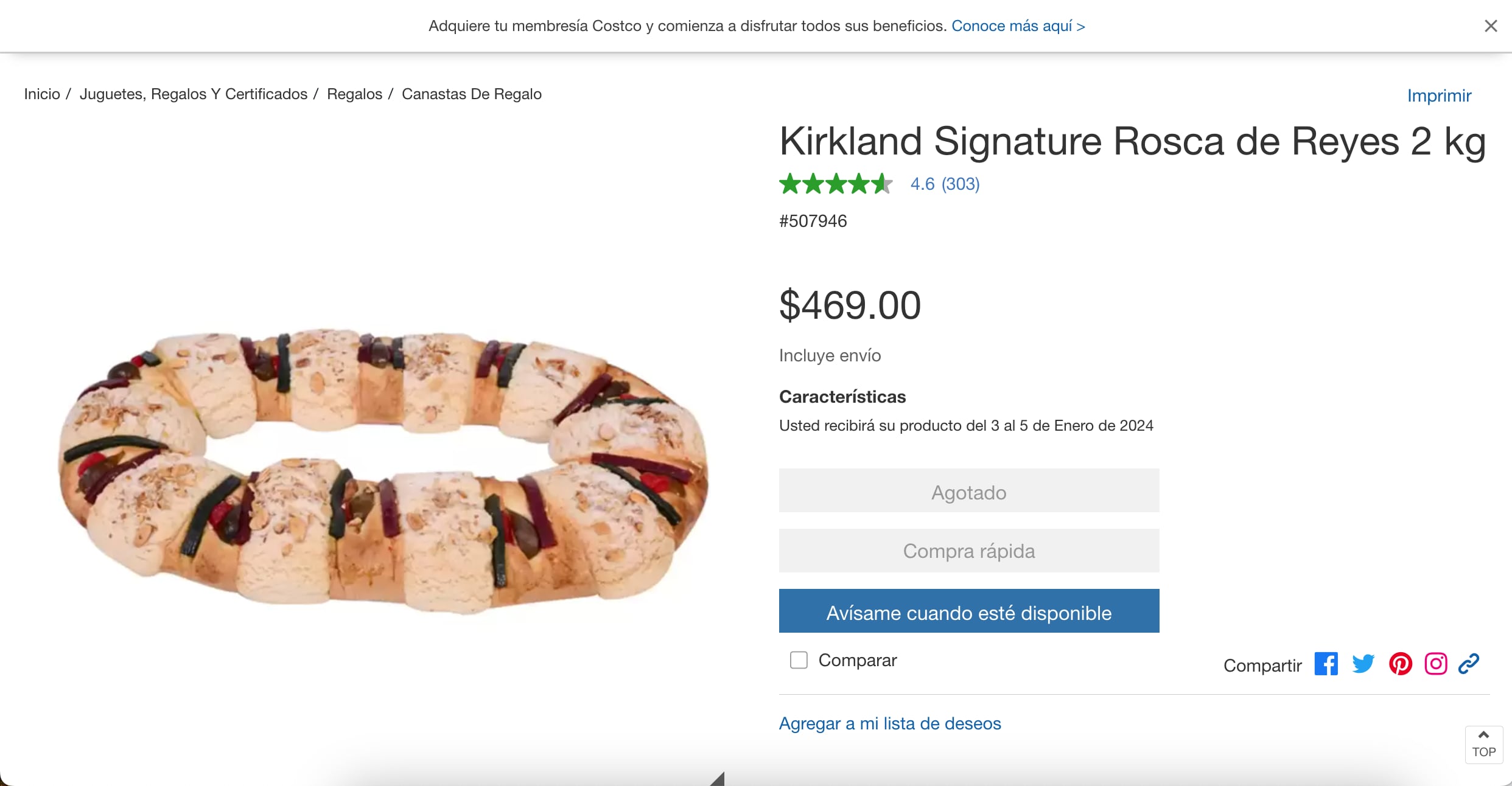Image resolution: width=1512 pixels, height=786 pixels.
Task: Tick the Comparar checkbox
Action: tap(799, 660)
